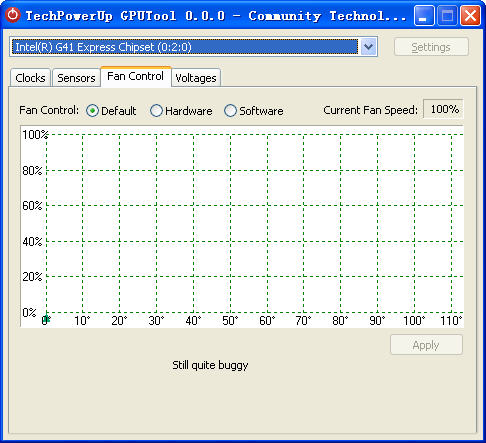Click the green fan curve point at origin
This screenshot has height=443, width=486.
point(46,319)
